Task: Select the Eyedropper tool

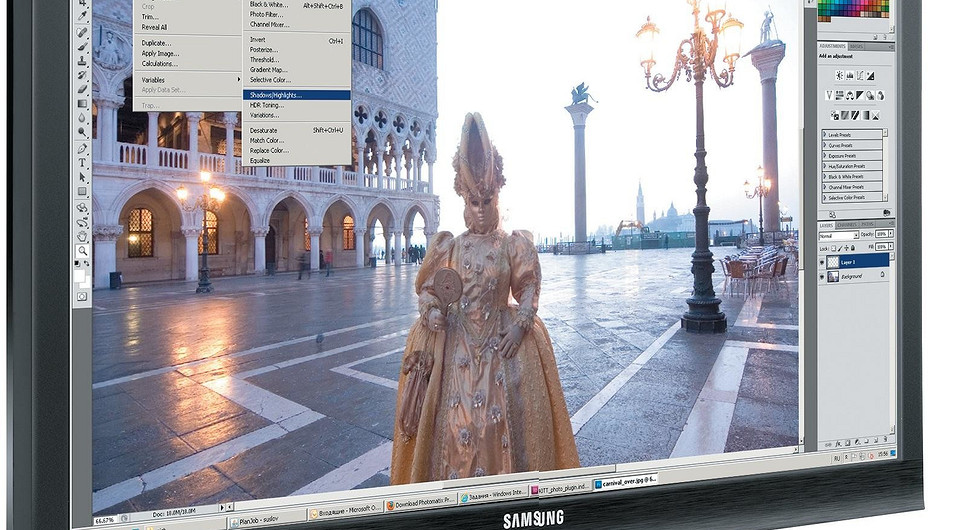Action: coord(82,14)
